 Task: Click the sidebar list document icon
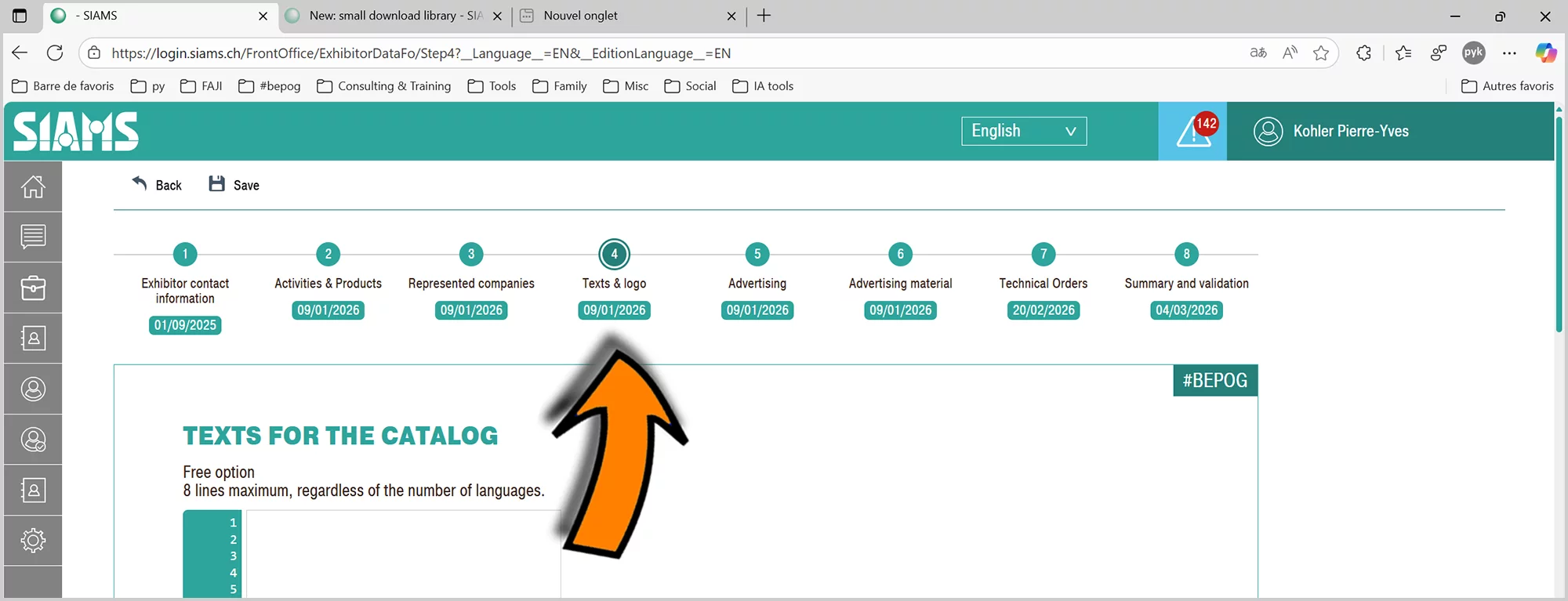[33, 237]
